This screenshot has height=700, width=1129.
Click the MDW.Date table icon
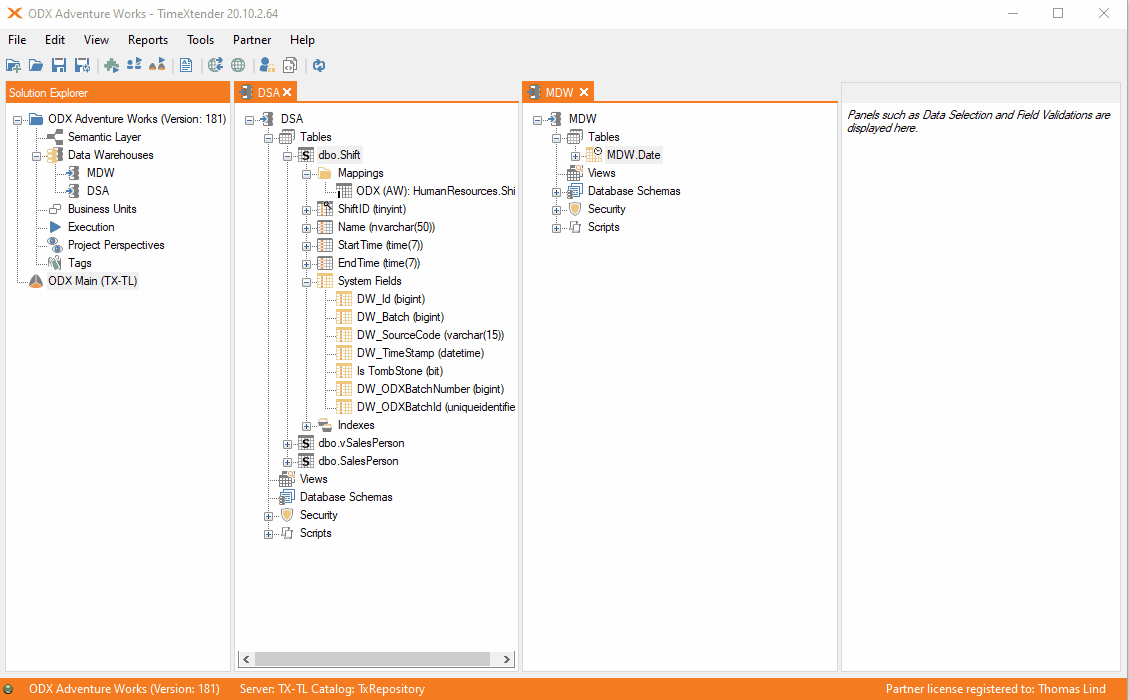[594, 155]
